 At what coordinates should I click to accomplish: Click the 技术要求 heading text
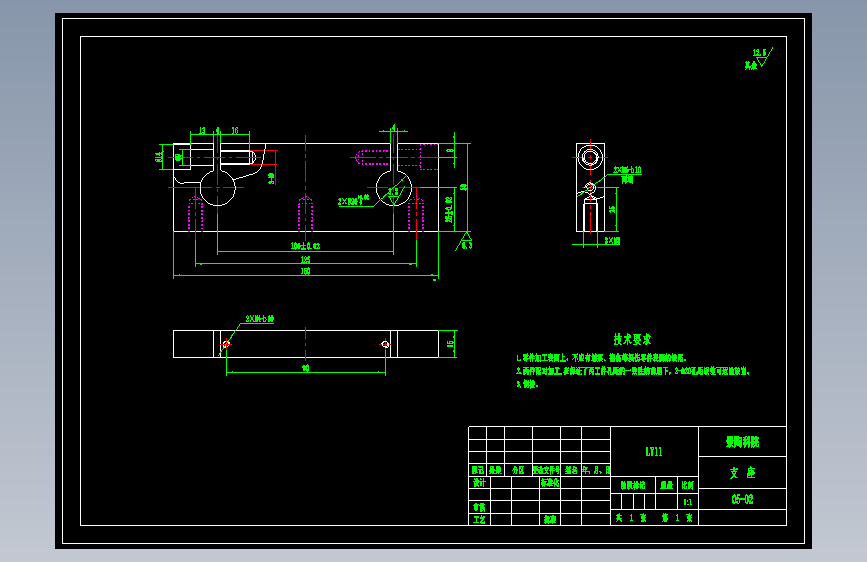click(632, 339)
